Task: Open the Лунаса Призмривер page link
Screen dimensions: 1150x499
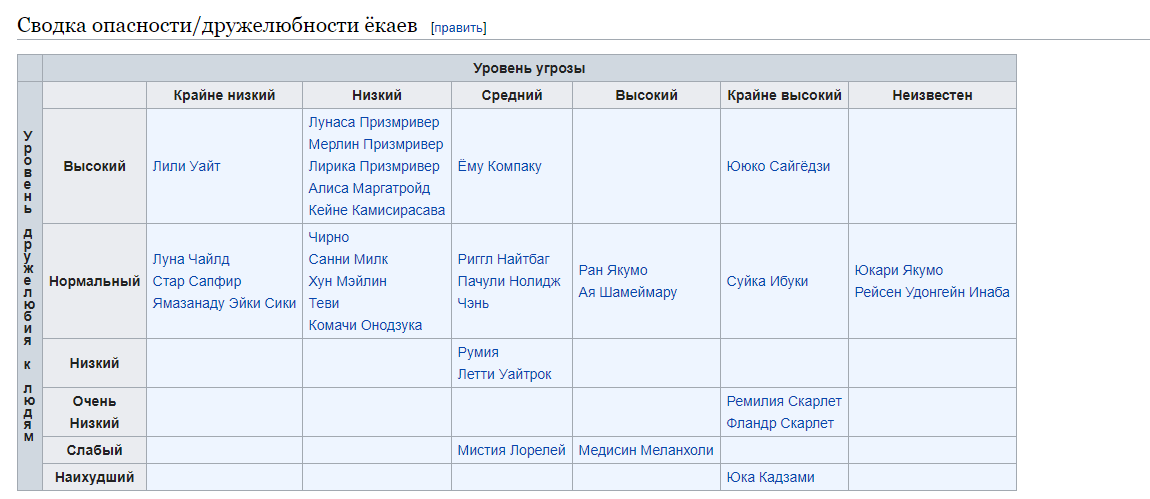Action: 373,122
